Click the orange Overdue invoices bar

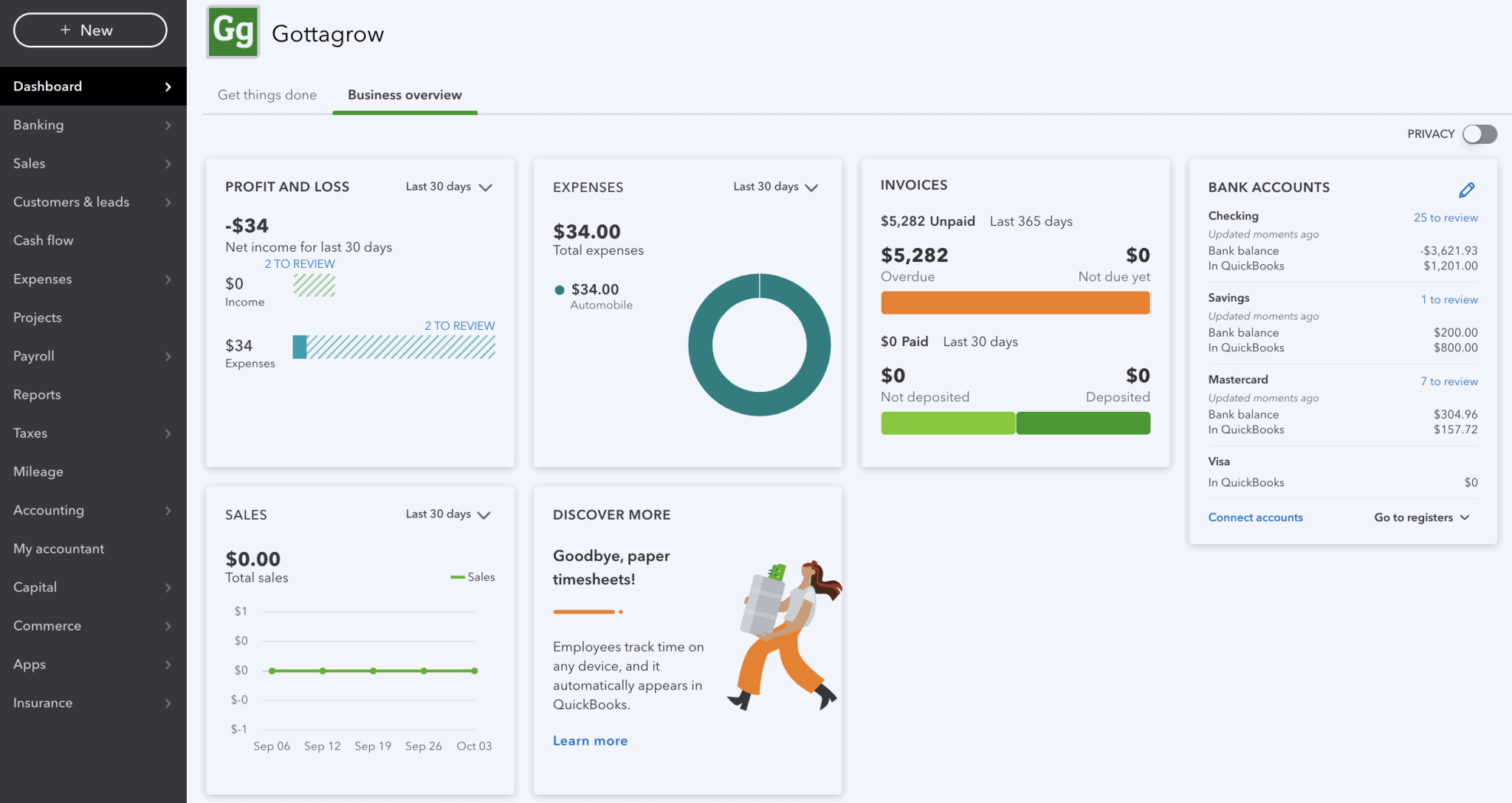point(1015,302)
